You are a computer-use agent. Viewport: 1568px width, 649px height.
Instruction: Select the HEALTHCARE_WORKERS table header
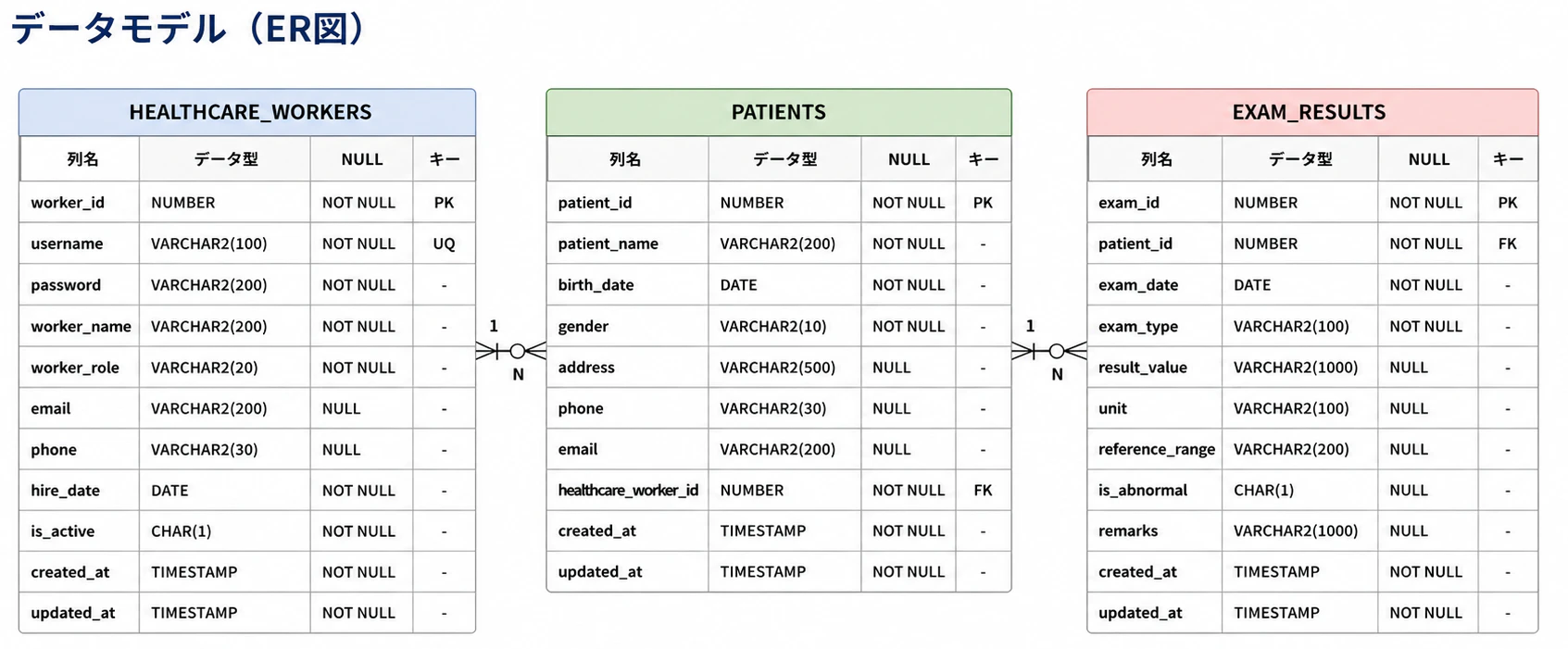pyautogui.click(x=247, y=112)
